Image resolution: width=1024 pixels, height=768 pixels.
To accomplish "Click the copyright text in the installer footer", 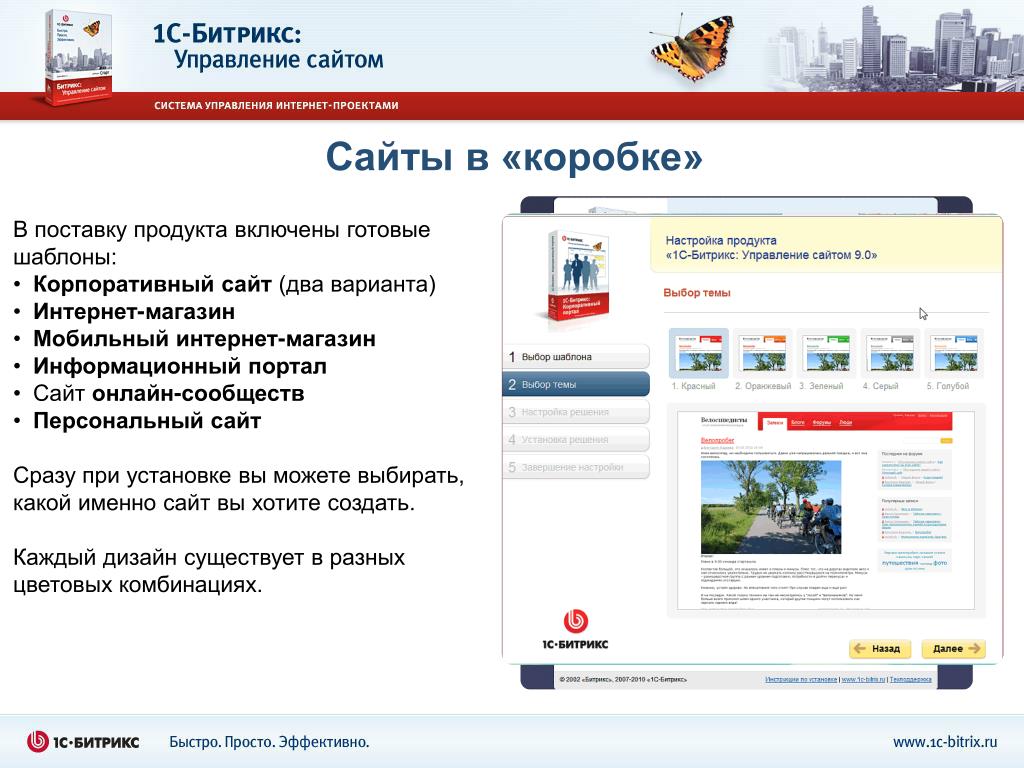I will pyautogui.click(x=623, y=679).
